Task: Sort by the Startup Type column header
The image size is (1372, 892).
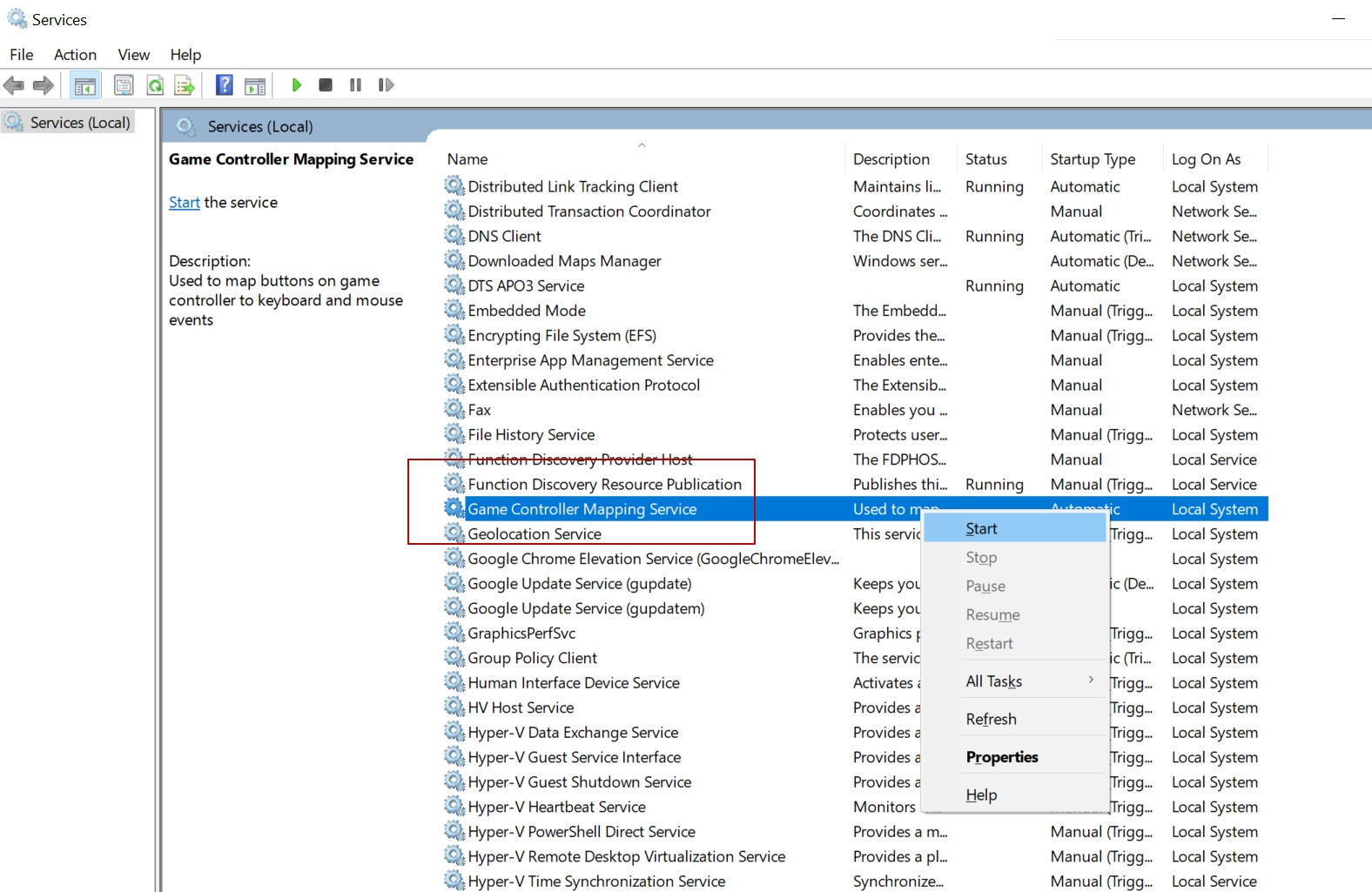Action: [1102, 159]
